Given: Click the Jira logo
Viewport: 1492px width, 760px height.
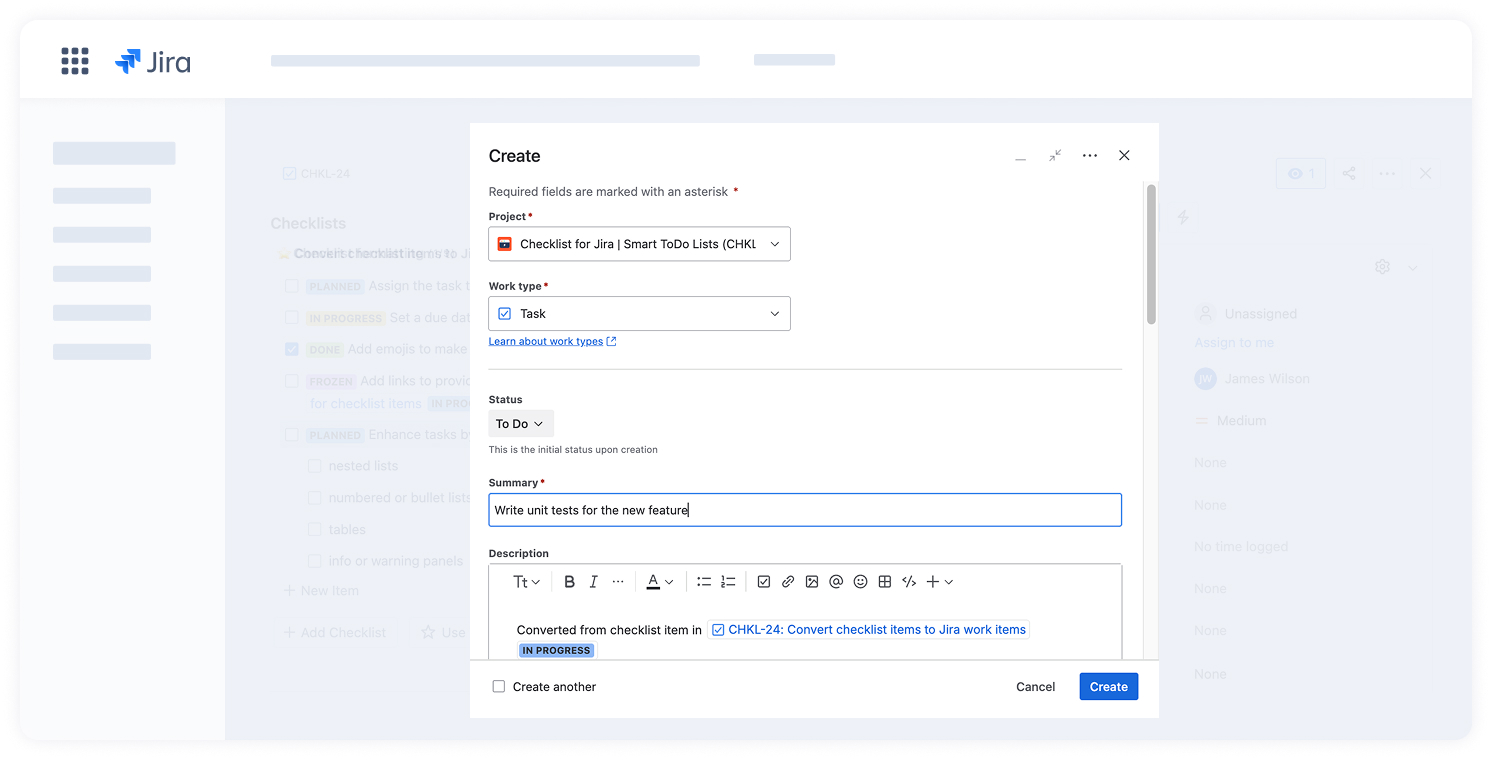Looking at the screenshot, I should click(153, 62).
